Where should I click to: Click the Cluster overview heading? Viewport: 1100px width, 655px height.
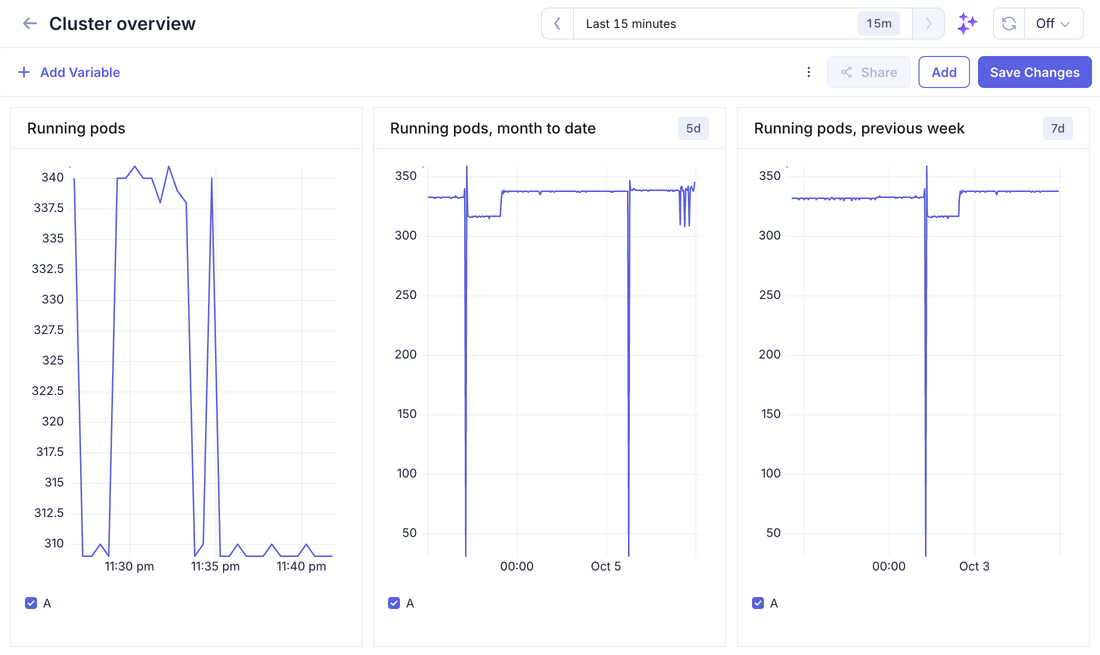pos(122,24)
